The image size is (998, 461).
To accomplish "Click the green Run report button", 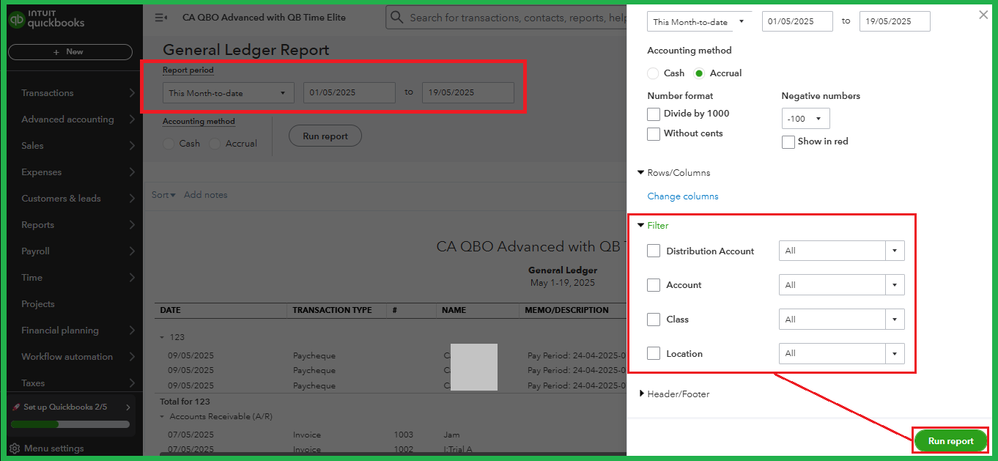I will [x=951, y=441].
